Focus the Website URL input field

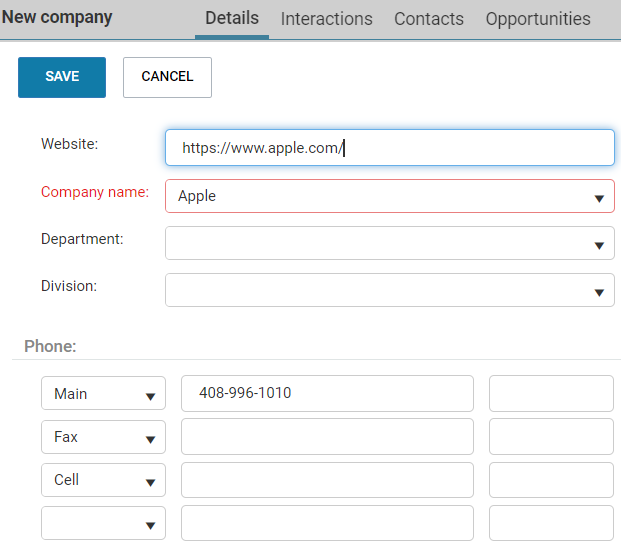(390, 148)
